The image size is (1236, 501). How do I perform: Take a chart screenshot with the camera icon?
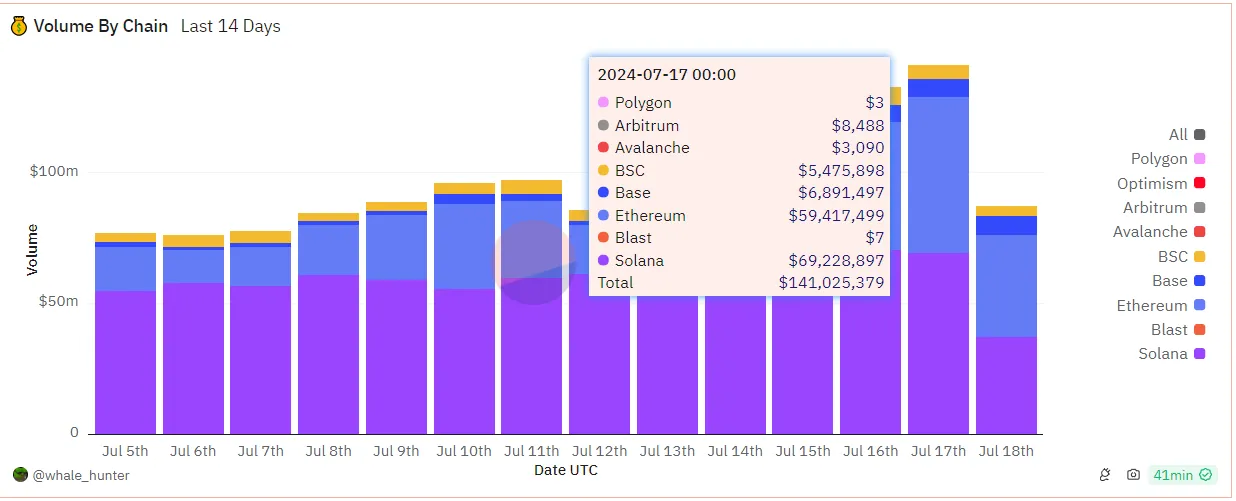pyautogui.click(x=1133, y=475)
